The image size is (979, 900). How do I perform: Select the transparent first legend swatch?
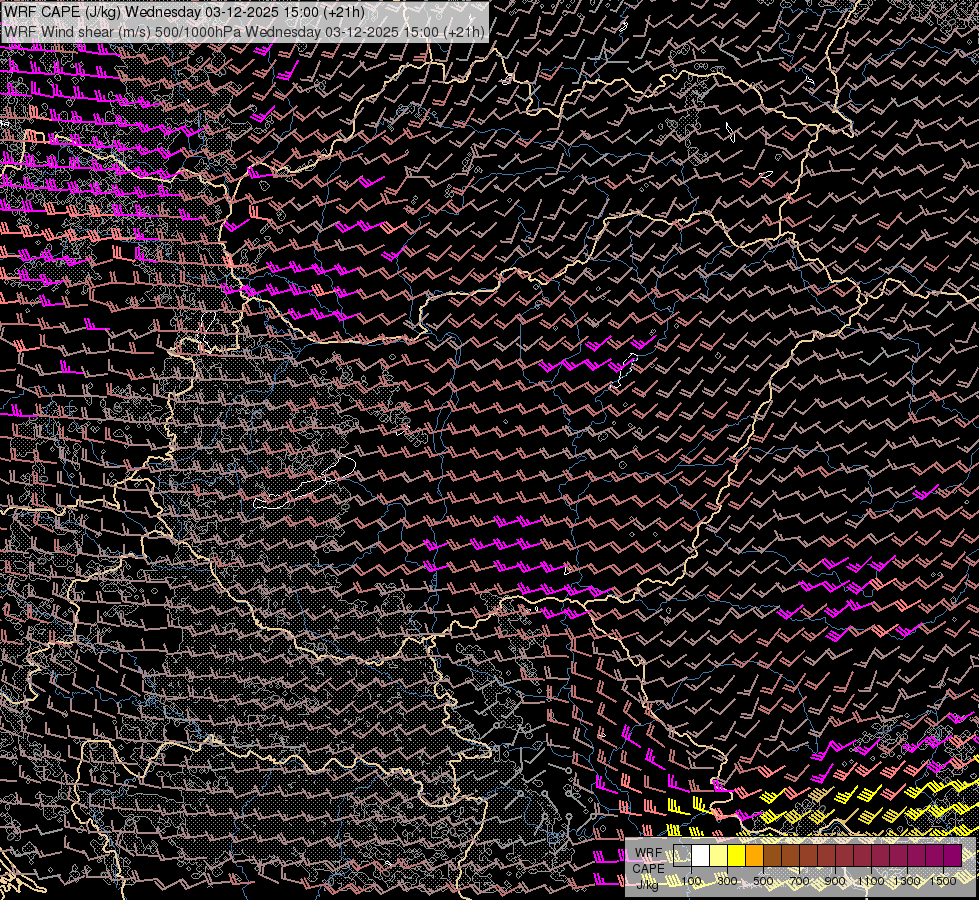[x=682, y=855]
